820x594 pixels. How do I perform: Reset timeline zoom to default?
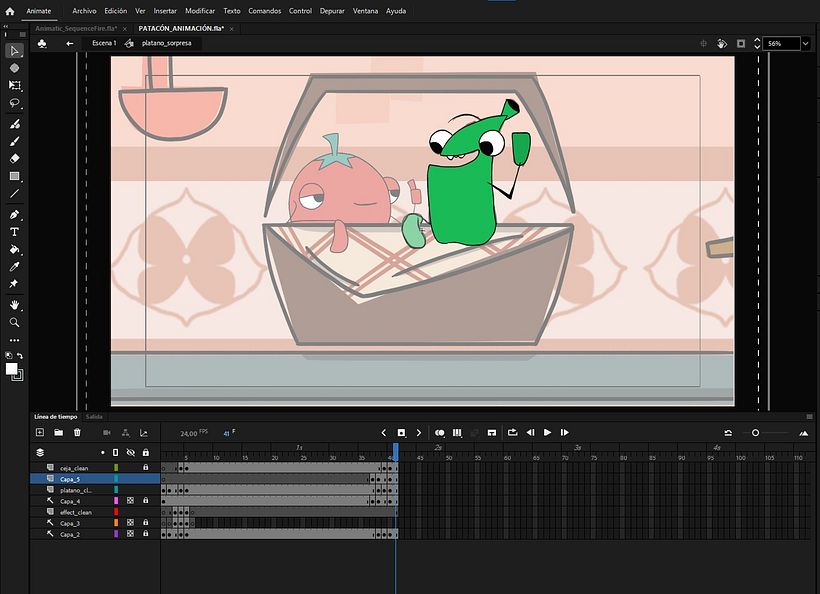[728, 433]
